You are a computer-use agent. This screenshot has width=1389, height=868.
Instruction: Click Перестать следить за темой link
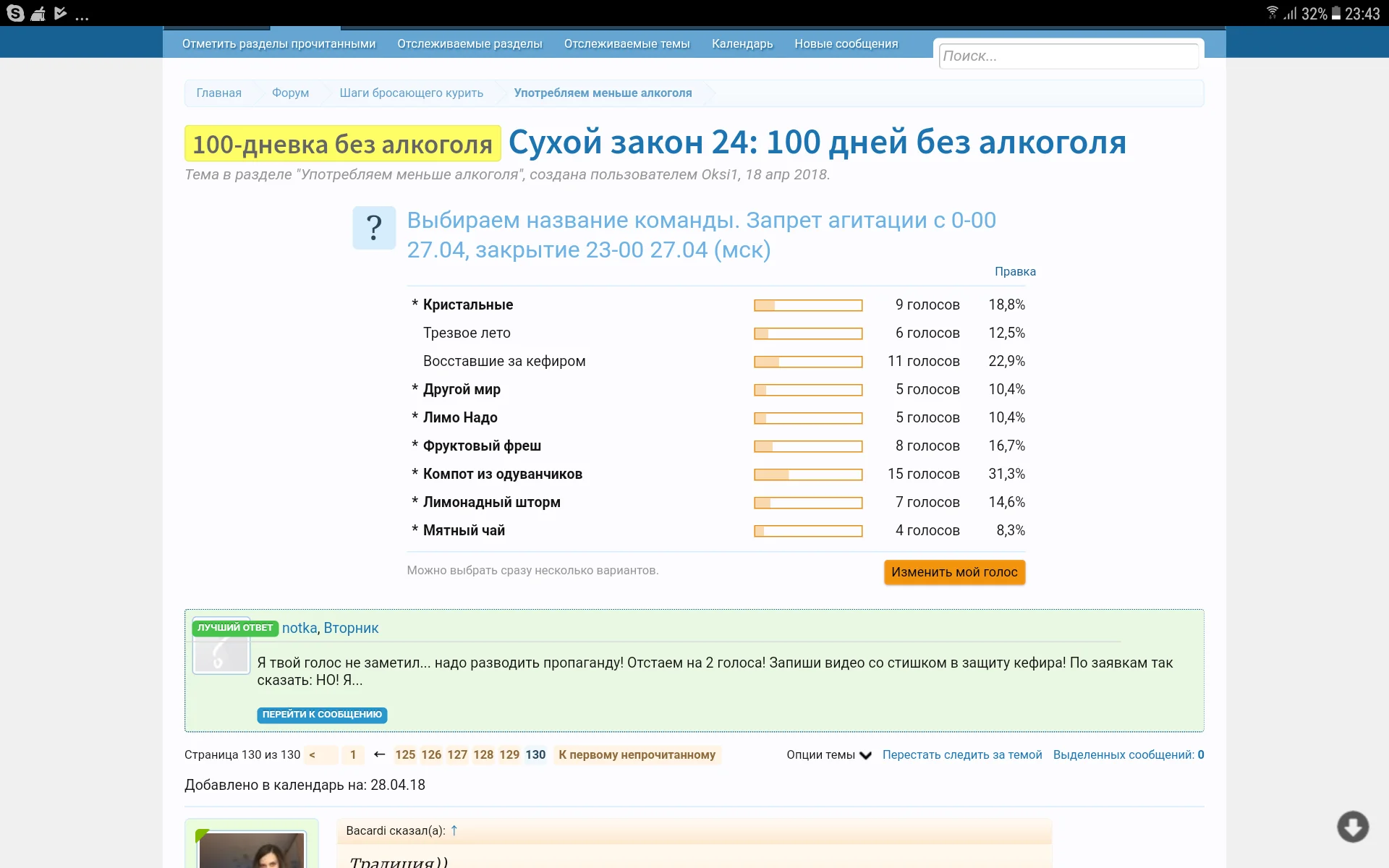[962, 754]
